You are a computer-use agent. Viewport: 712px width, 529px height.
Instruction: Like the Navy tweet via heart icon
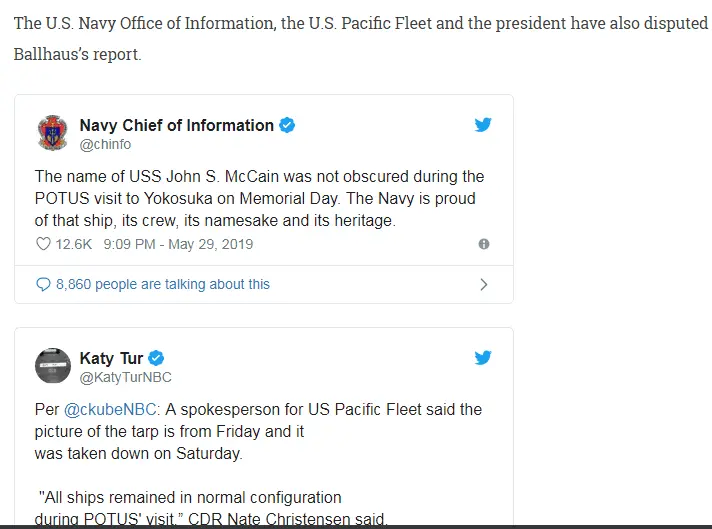(x=43, y=244)
